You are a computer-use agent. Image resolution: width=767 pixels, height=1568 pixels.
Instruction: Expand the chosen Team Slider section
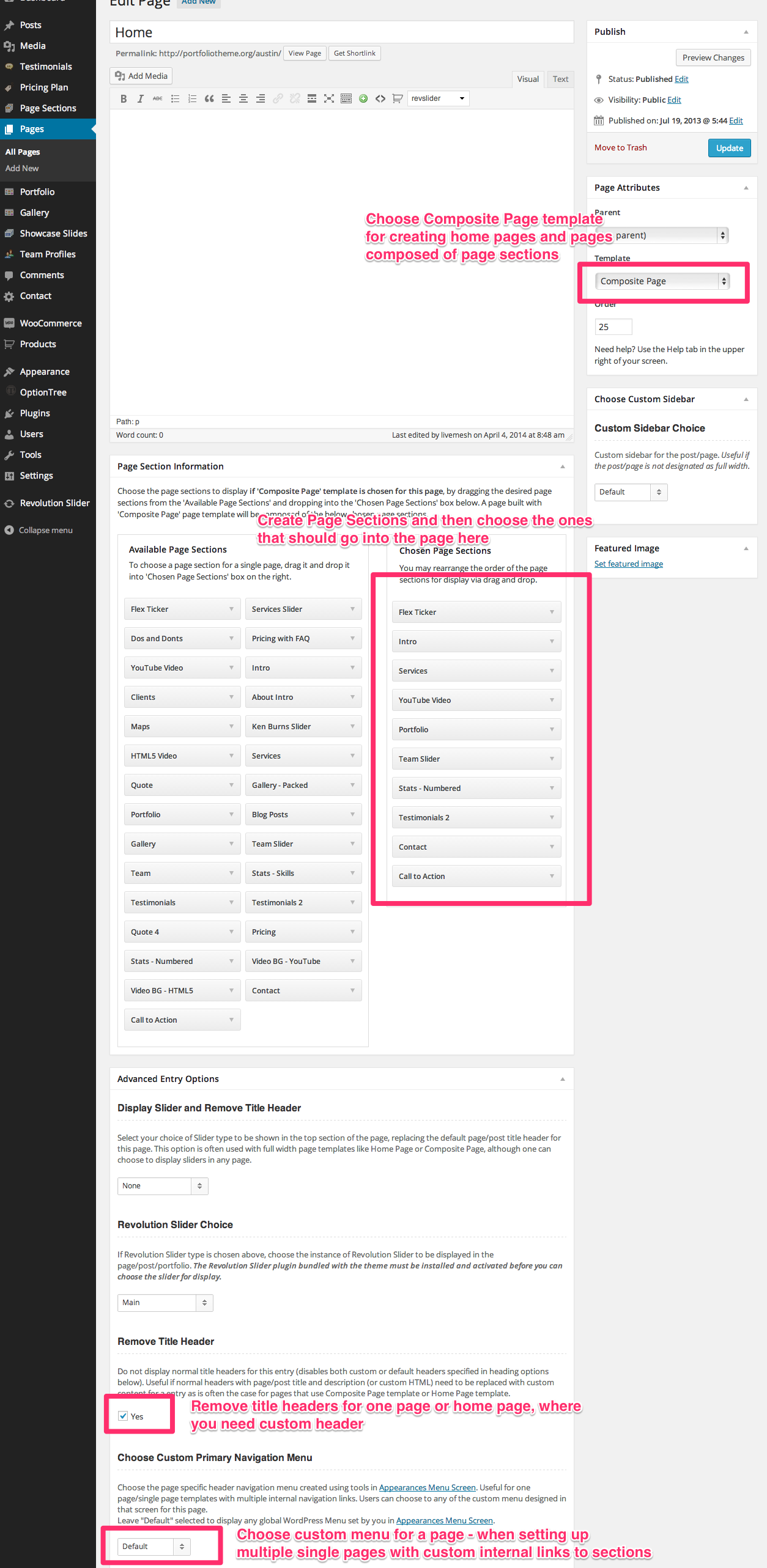[x=552, y=759]
